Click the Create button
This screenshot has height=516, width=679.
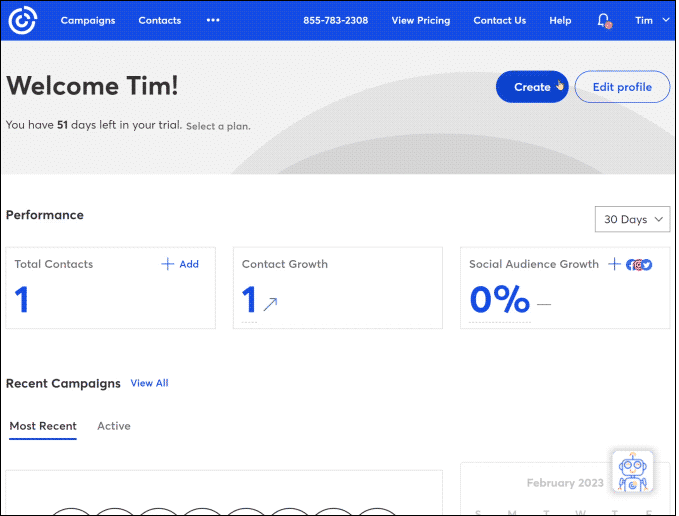[532, 87]
